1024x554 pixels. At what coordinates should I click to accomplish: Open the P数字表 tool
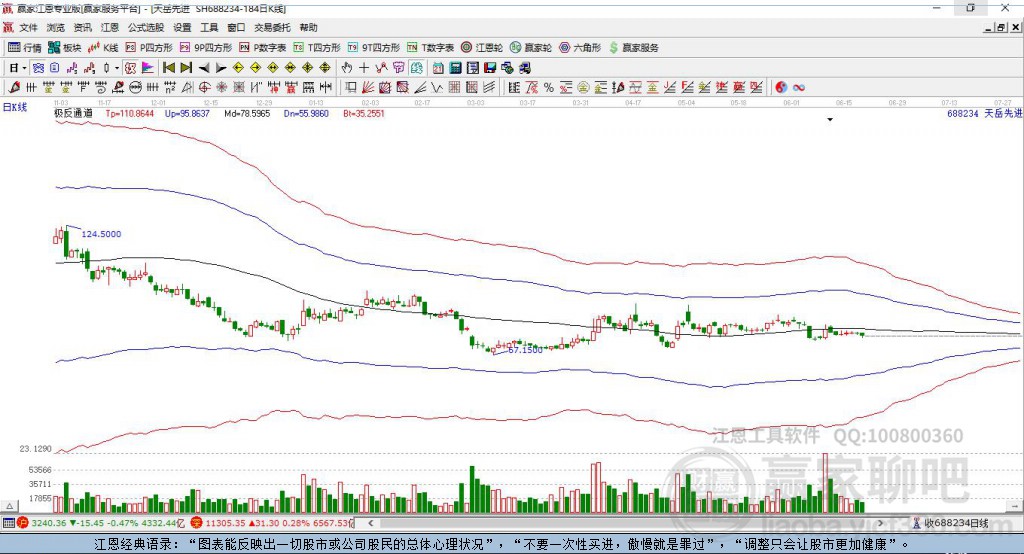(x=263, y=48)
